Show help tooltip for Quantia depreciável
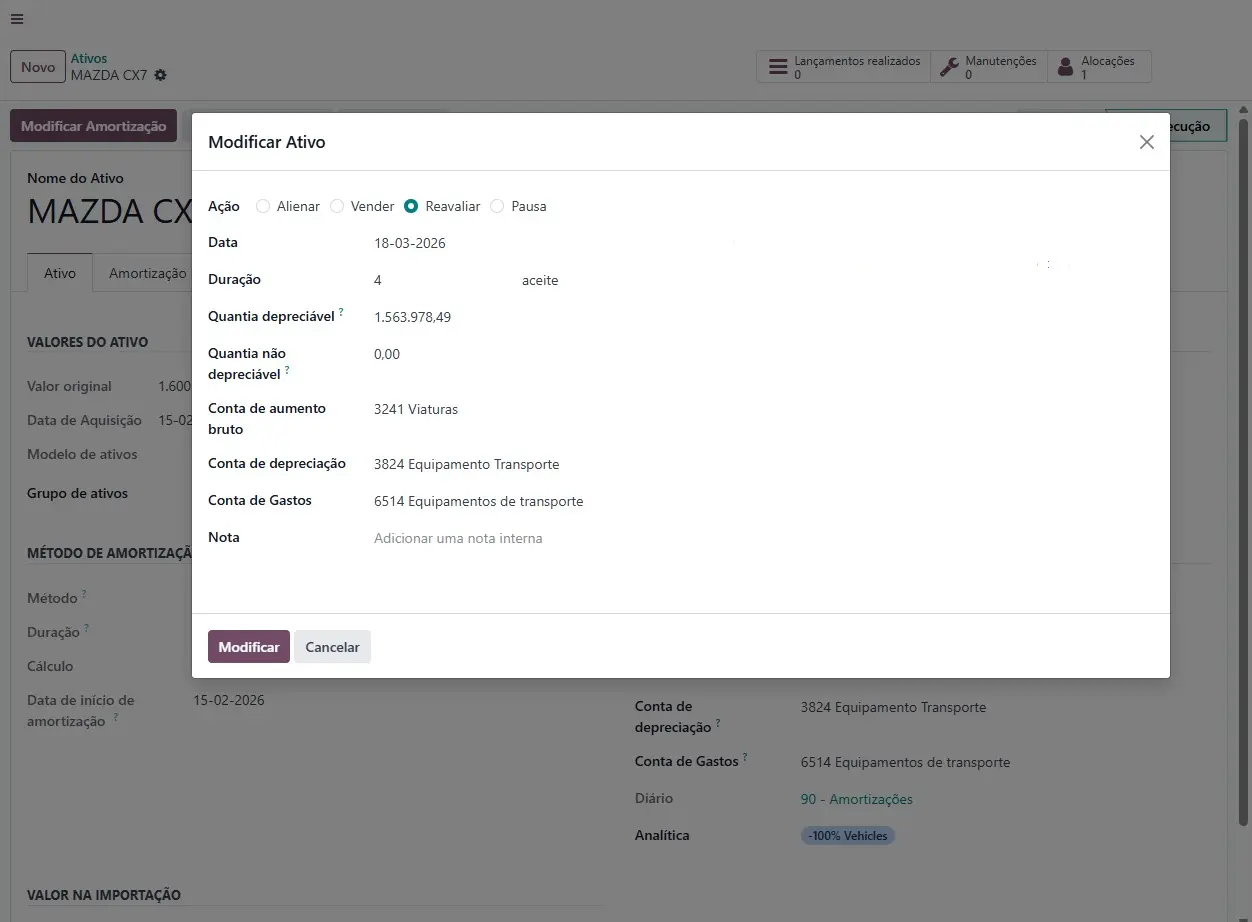 [341, 313]
